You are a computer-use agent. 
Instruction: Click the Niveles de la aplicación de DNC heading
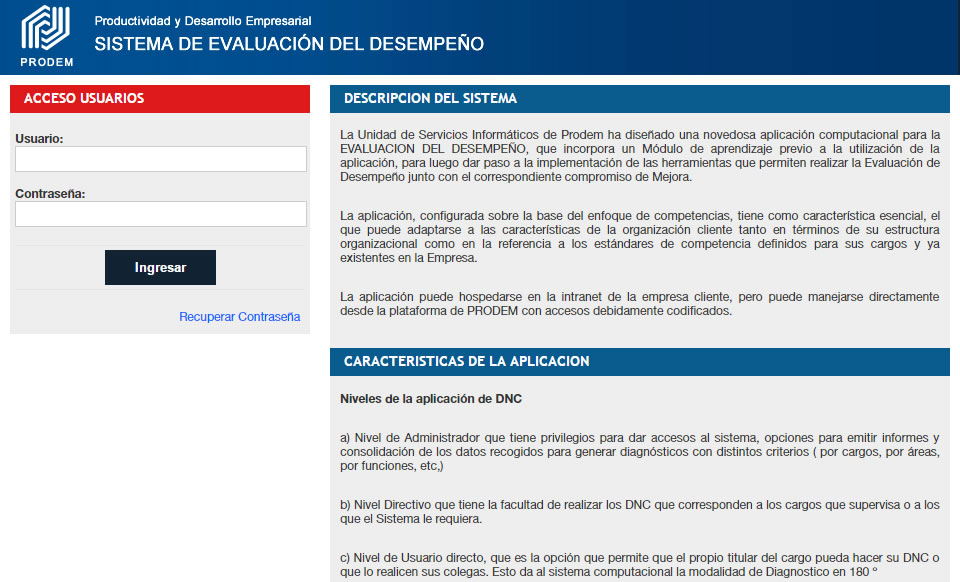(x=431, y=399)
